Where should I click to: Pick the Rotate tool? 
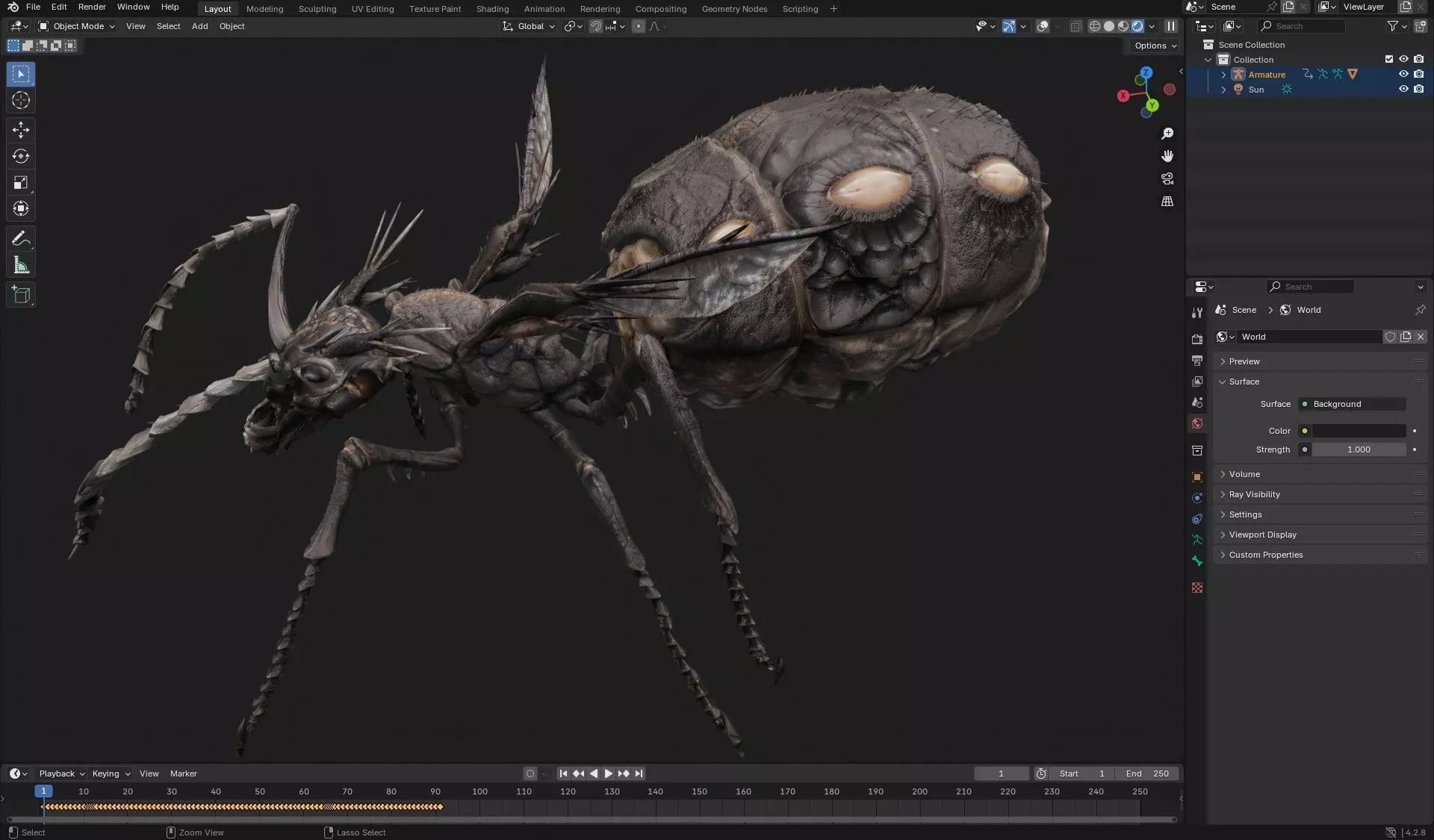[21, 156]
